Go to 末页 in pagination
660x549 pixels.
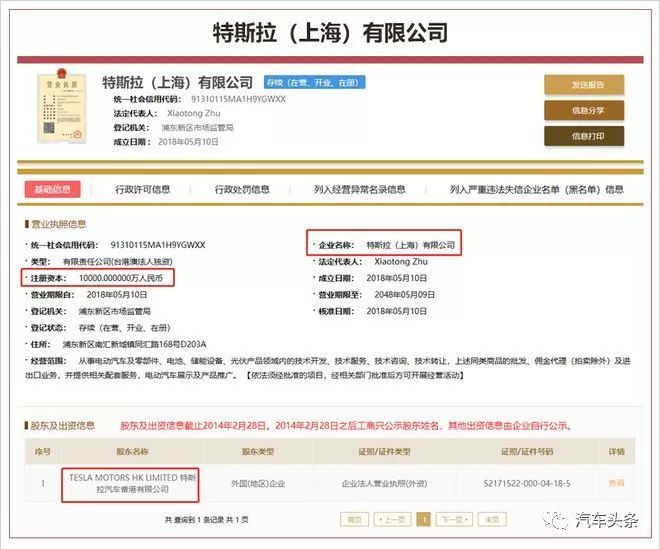(x=492, y=520)
